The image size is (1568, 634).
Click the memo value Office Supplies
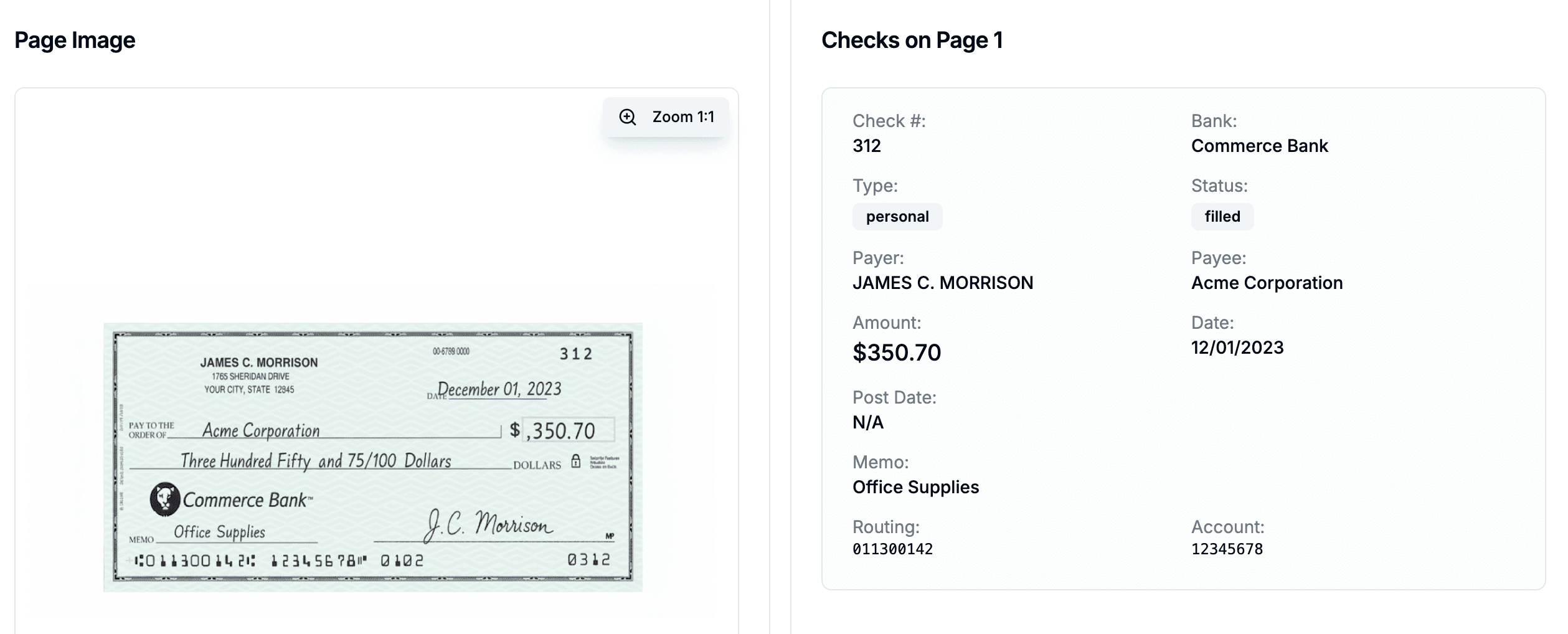(x=916, y=486)
